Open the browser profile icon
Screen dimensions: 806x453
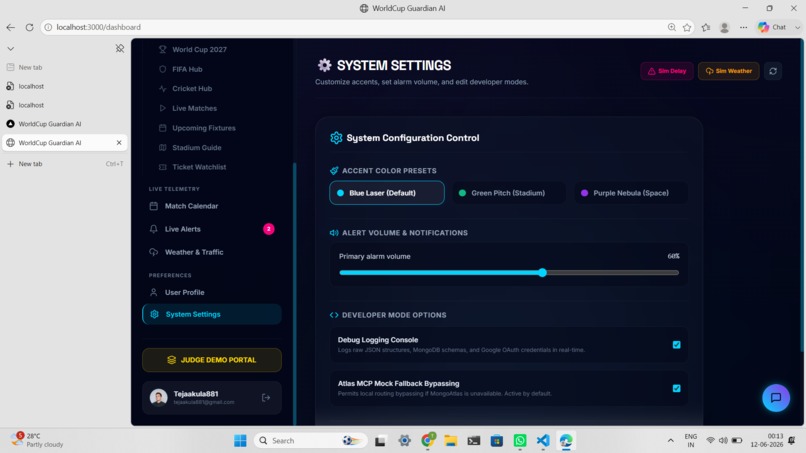coord(724,27)
